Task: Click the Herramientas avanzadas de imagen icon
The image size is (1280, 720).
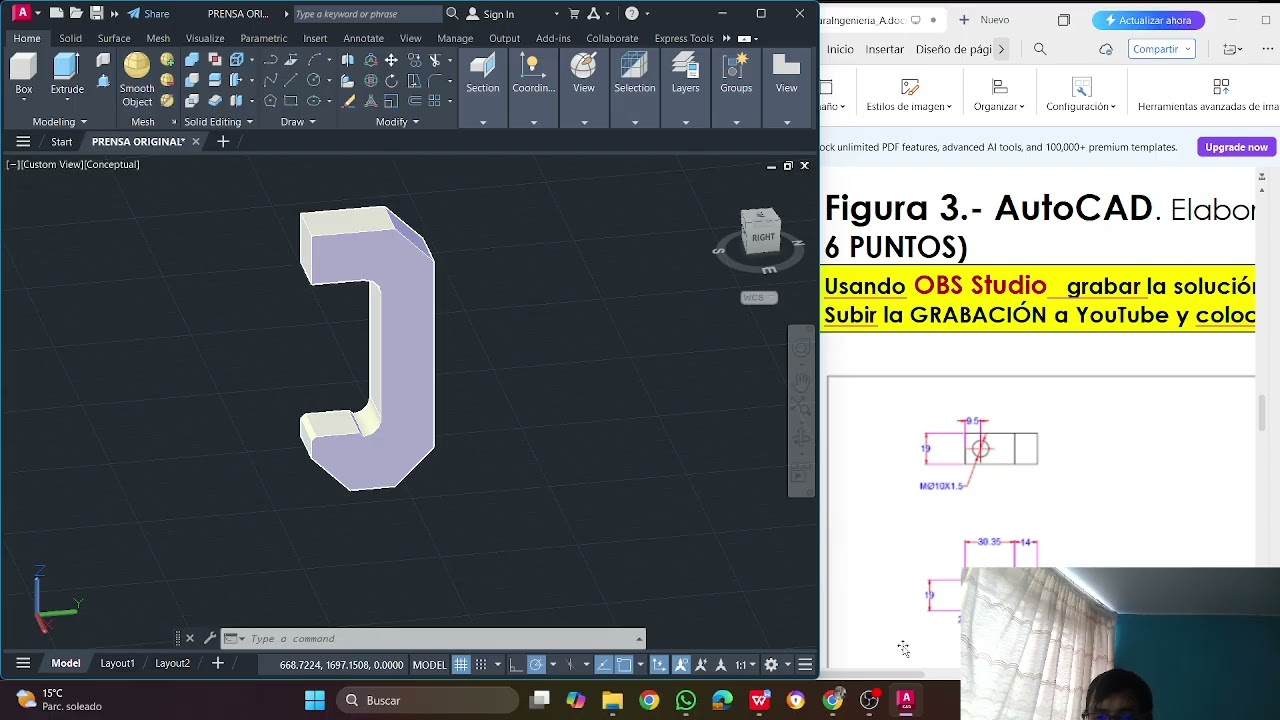Action: [x=1221, y=88]
